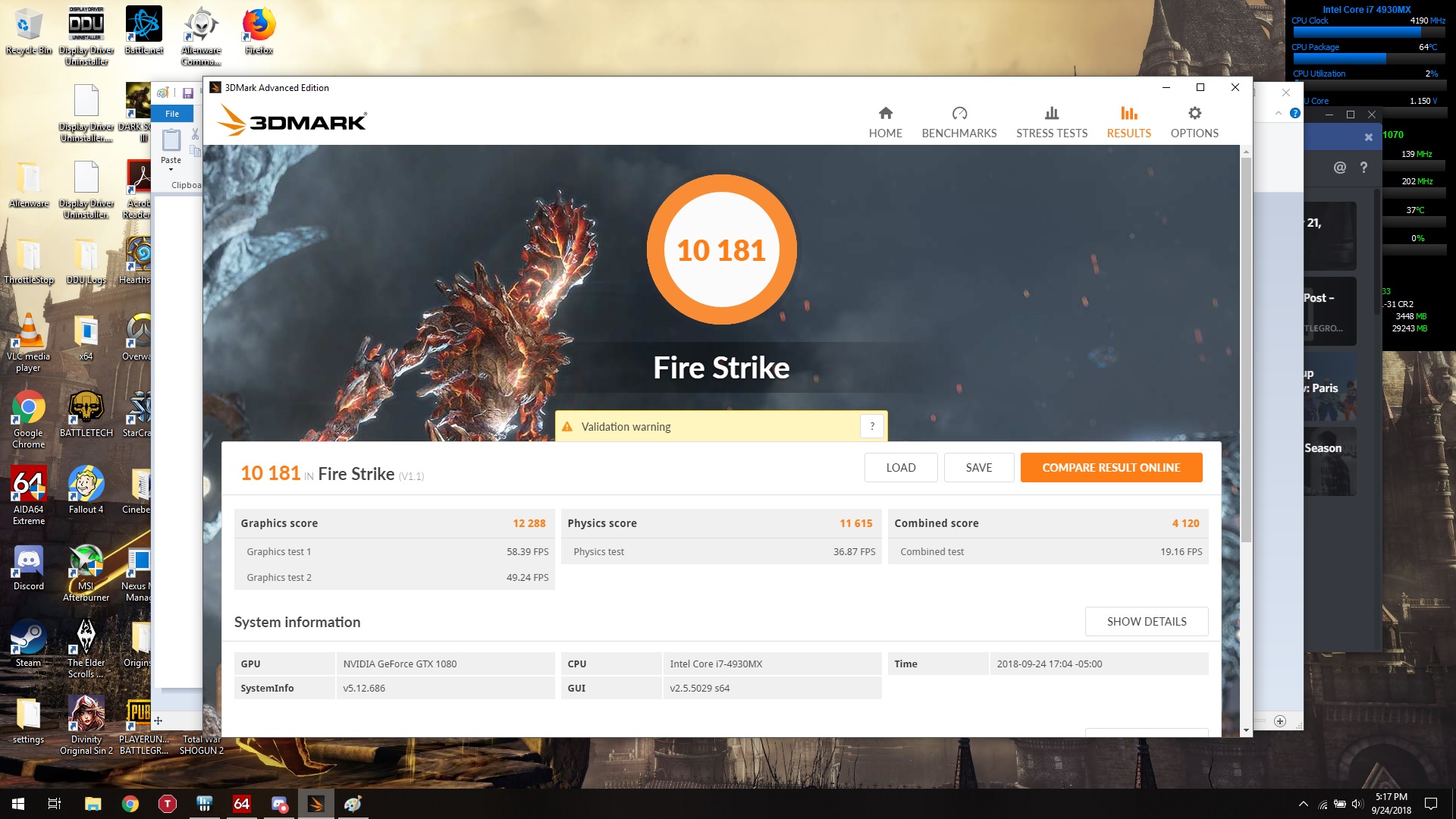Open the 3DMark Home page

[885, 122]
